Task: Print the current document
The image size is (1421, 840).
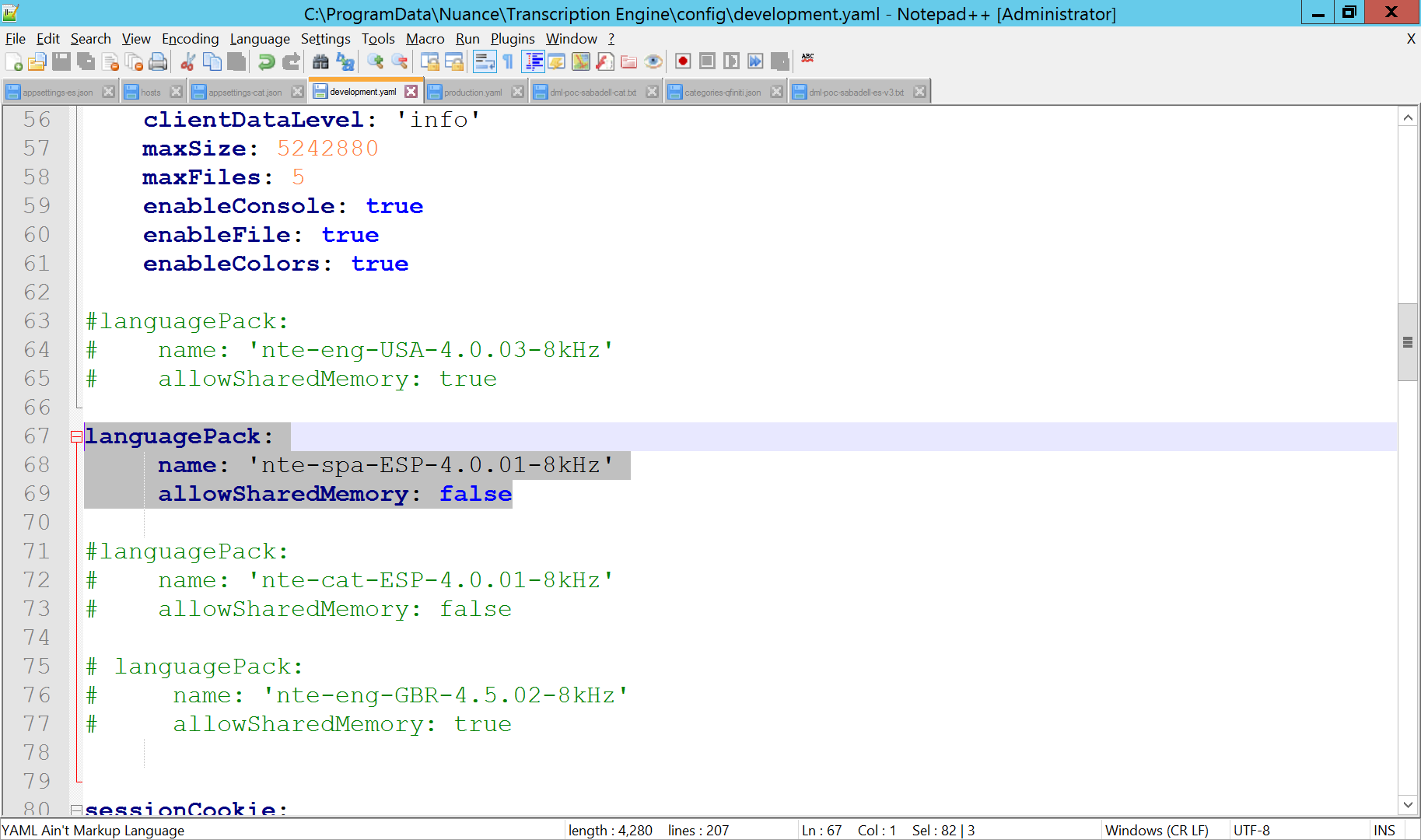Action: point(158,61)
